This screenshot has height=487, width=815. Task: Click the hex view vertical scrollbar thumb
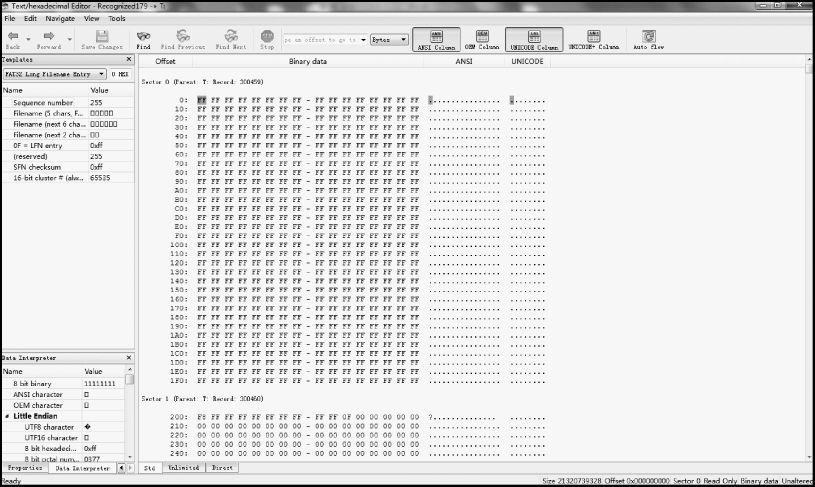pyautogui.click(x=809, y=69)
